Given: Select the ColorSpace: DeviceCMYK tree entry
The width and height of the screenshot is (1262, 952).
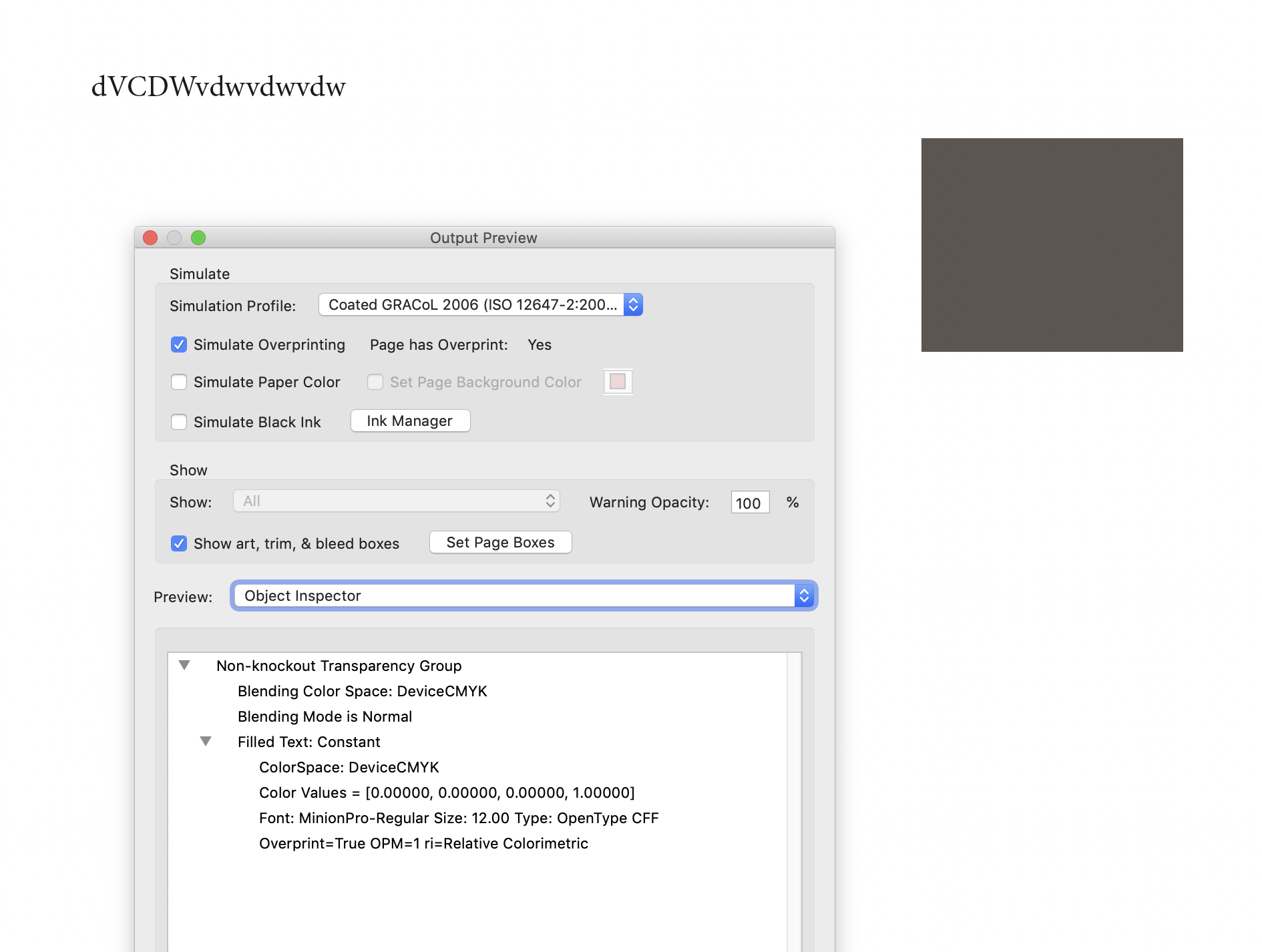Looking at the screenshot, I should pos(349,767).
